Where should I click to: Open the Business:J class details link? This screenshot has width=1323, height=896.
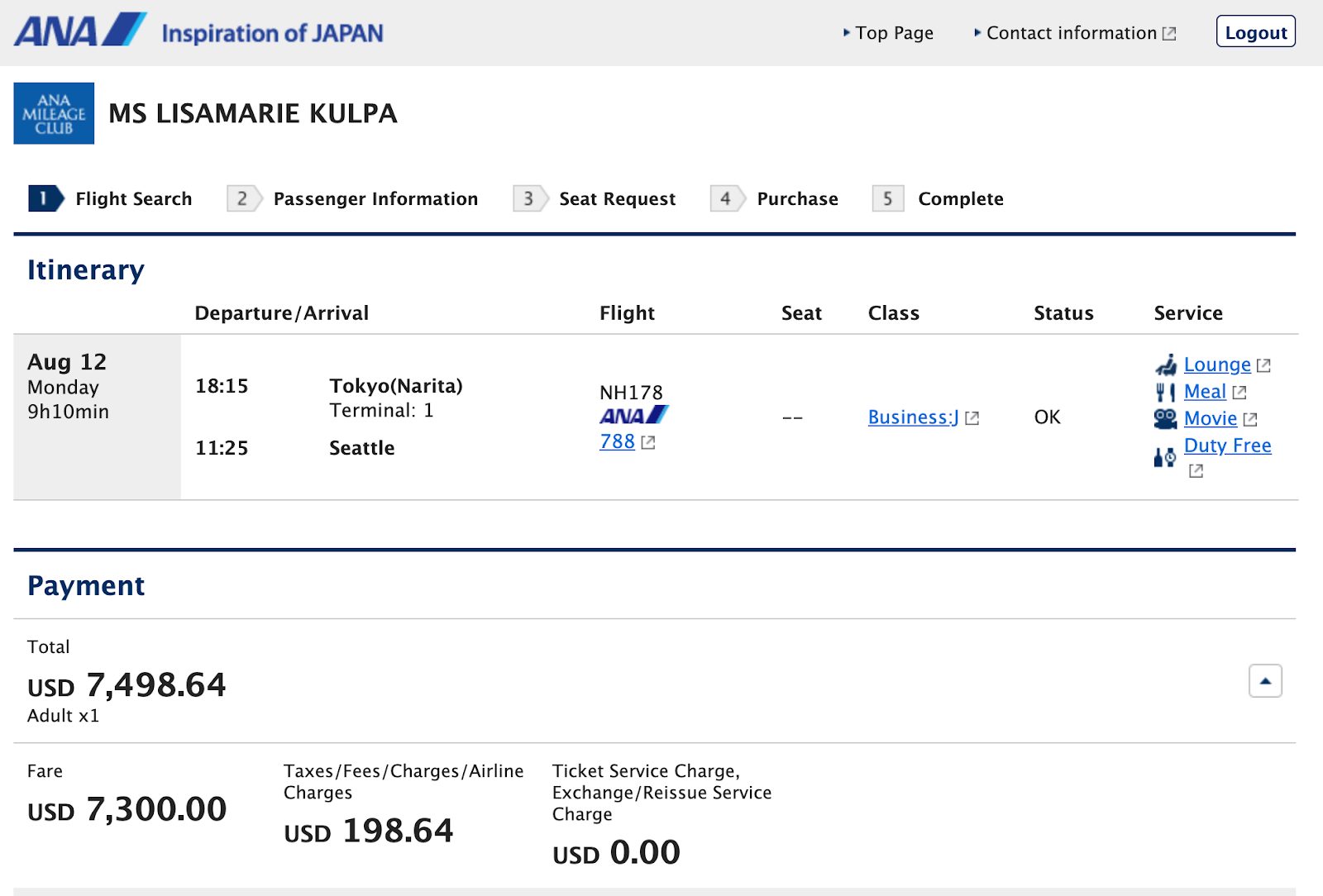tap(913, 417)
